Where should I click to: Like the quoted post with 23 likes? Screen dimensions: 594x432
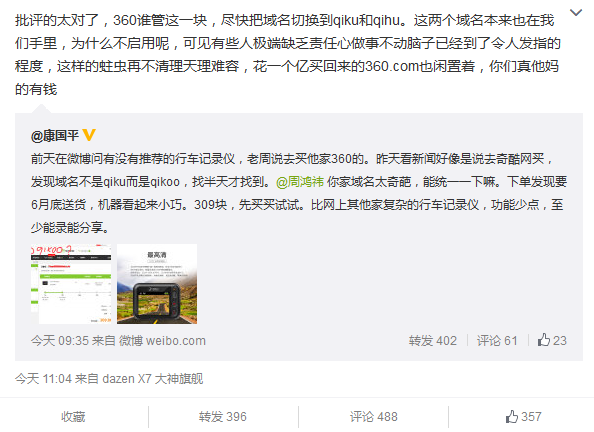(552, 340)
